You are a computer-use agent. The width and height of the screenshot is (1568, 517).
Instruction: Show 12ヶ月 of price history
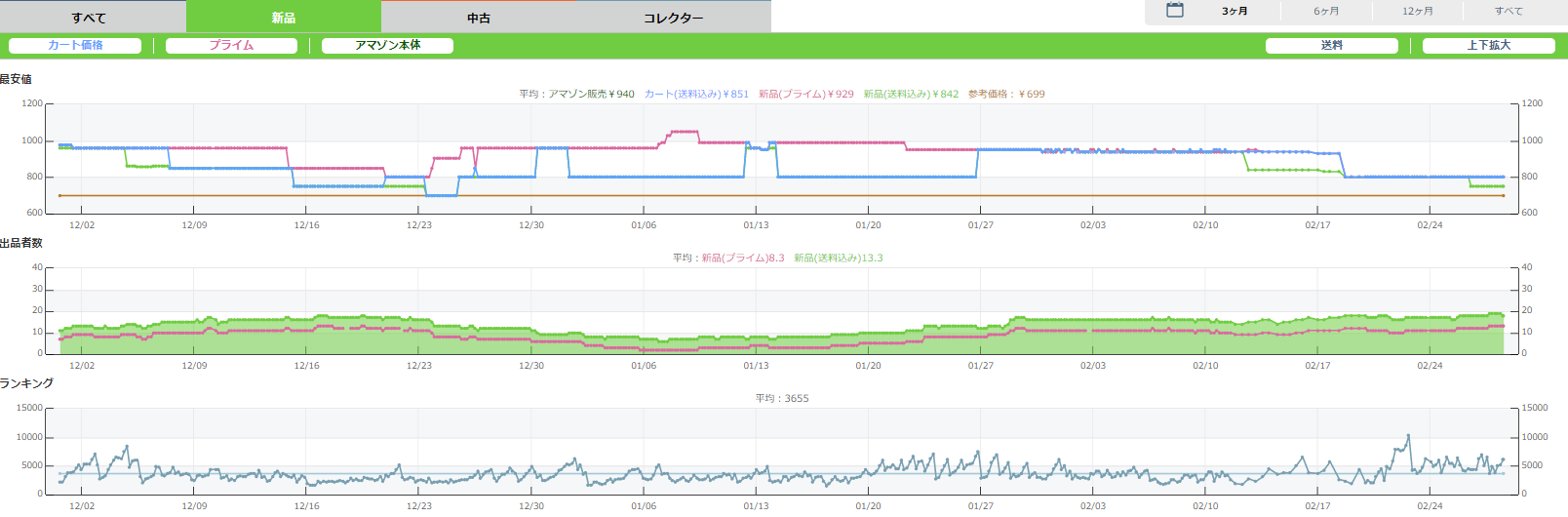[1418, 12]
